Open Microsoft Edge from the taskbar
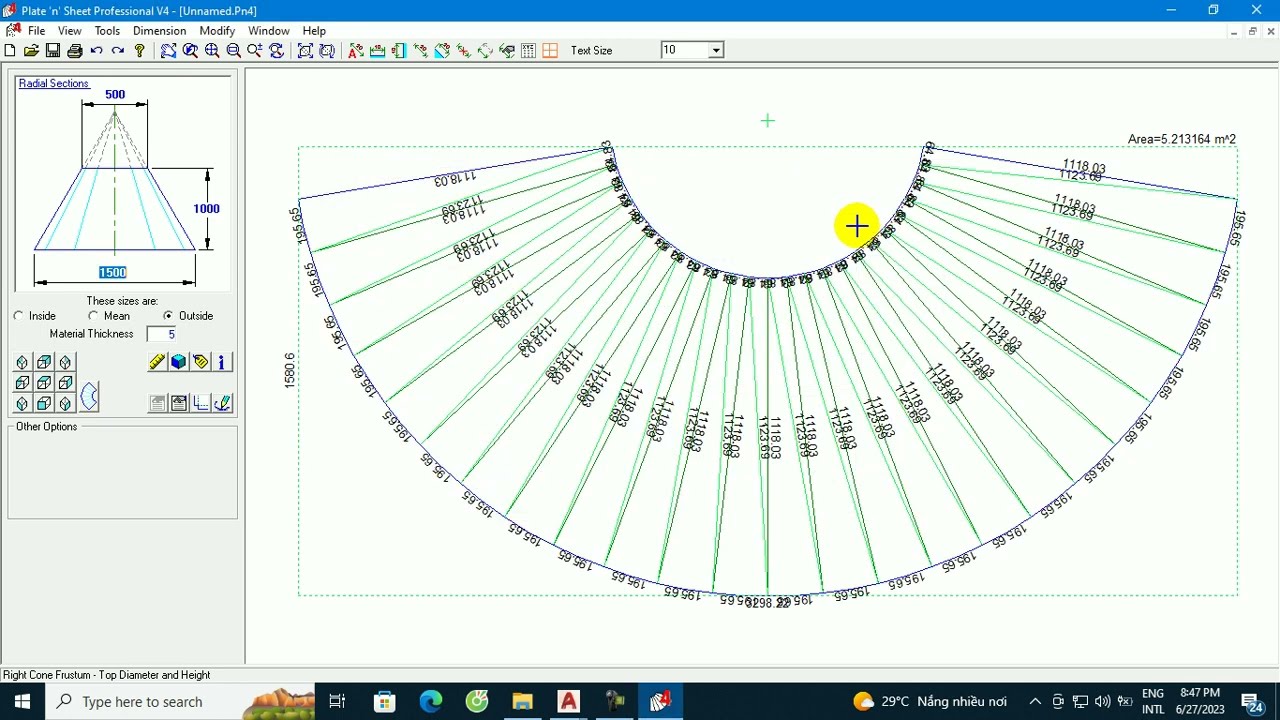1280x720 pixels. click(x=431, y=702)
